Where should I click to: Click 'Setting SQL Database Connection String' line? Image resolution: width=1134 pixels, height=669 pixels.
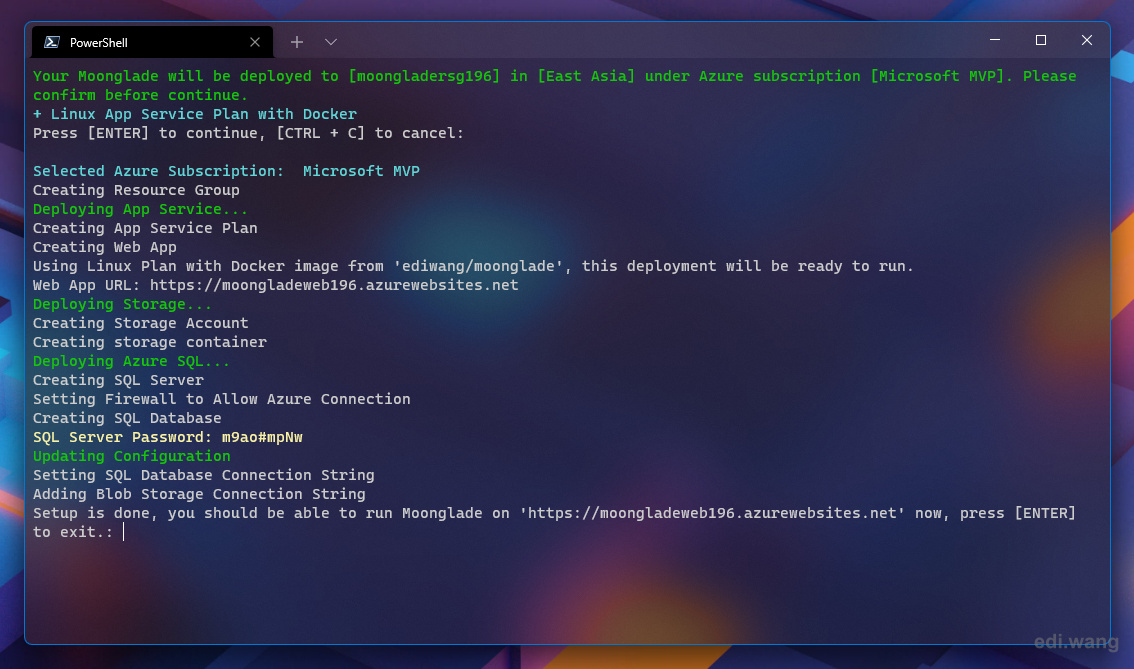click(x=203, y=475)
